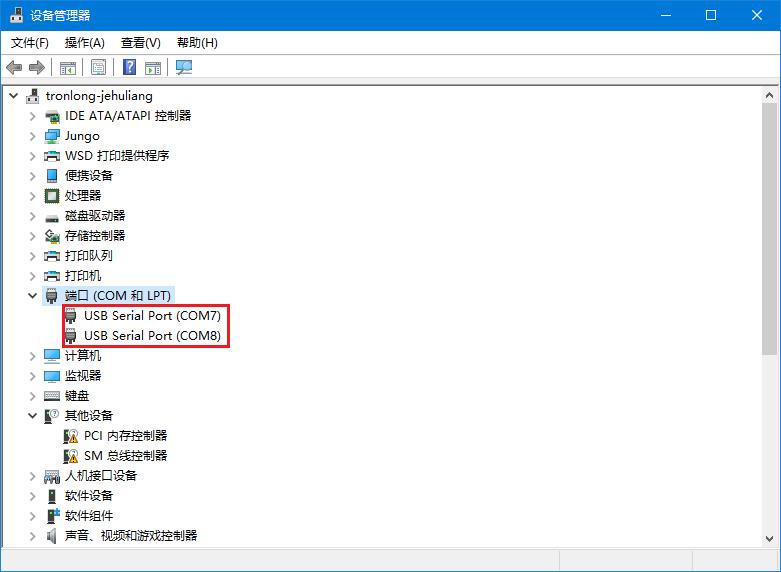
Task: Click the Jungo device category icon
Action: [52, 136]
